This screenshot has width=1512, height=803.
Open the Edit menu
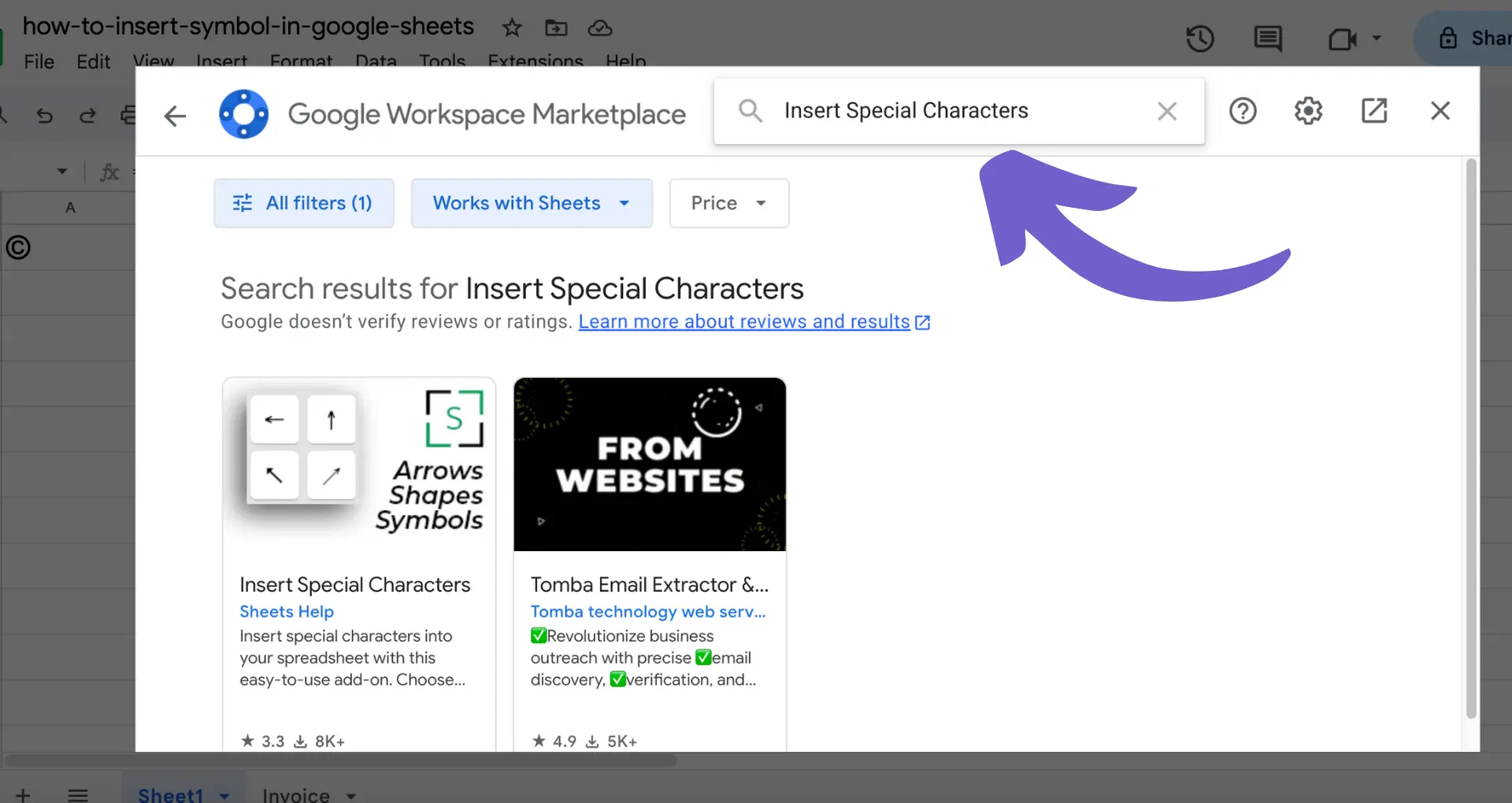pos(93,61)
